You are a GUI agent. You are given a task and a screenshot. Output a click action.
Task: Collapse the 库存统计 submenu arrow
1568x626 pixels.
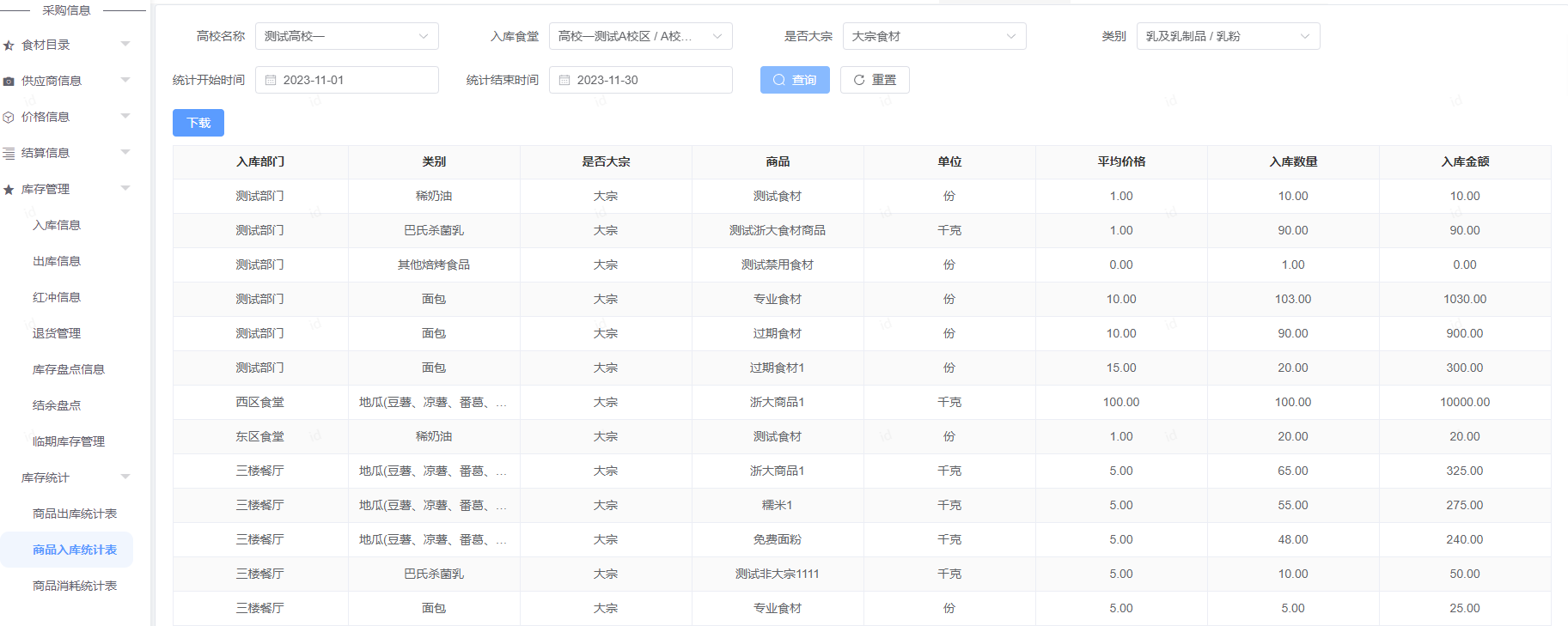125,477
